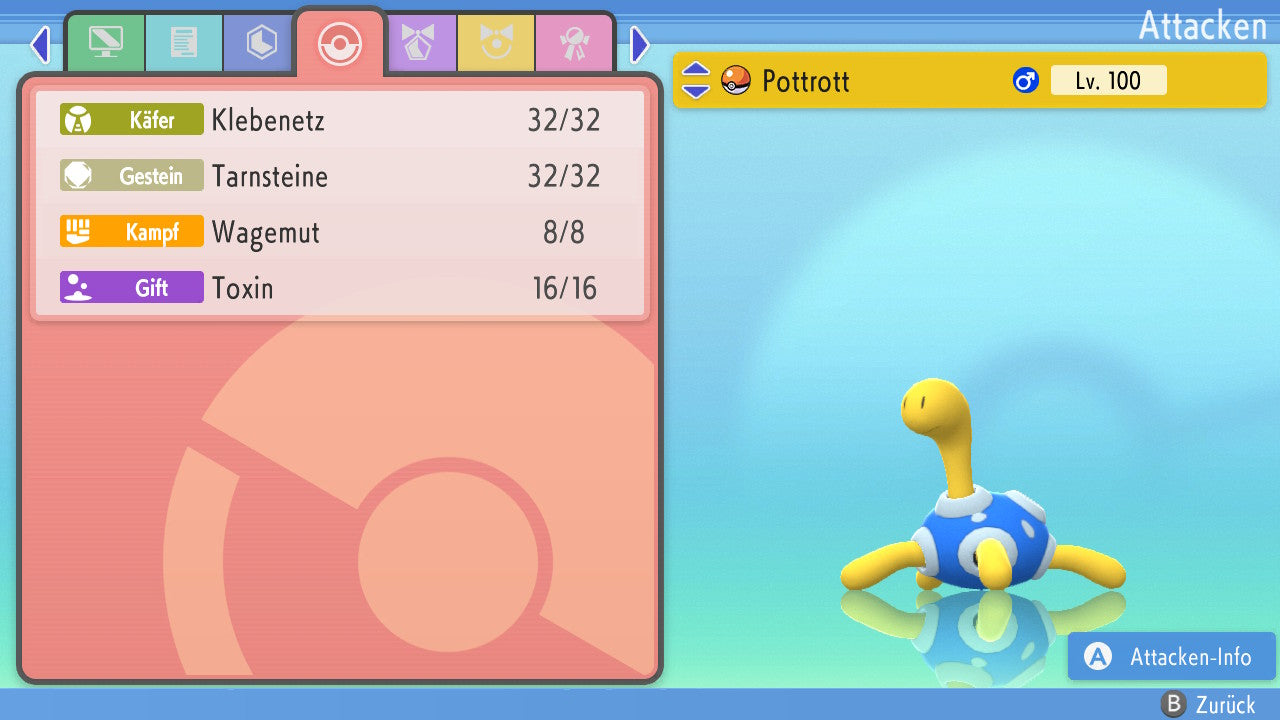This screenshot has height=720, width=1280.
Task: Choose the Wagemut move
Action: pyautogui.click(x=340, y=233)
